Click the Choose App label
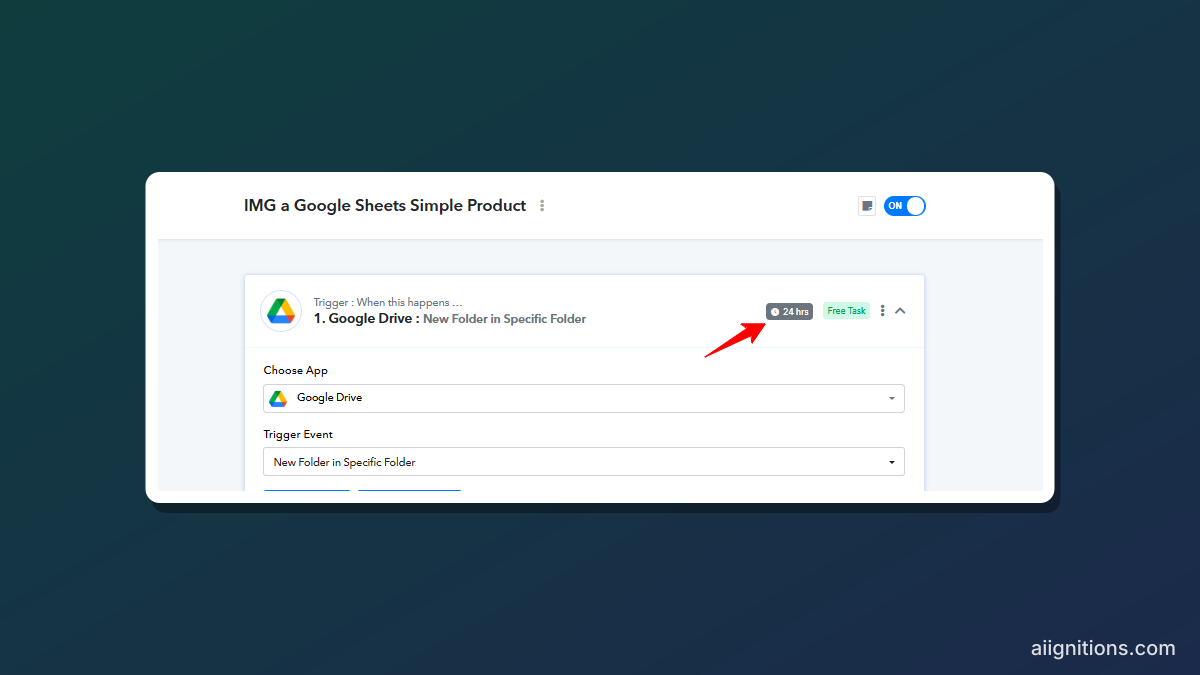Viewport: 1200px width, 675px height. [296, 370]
